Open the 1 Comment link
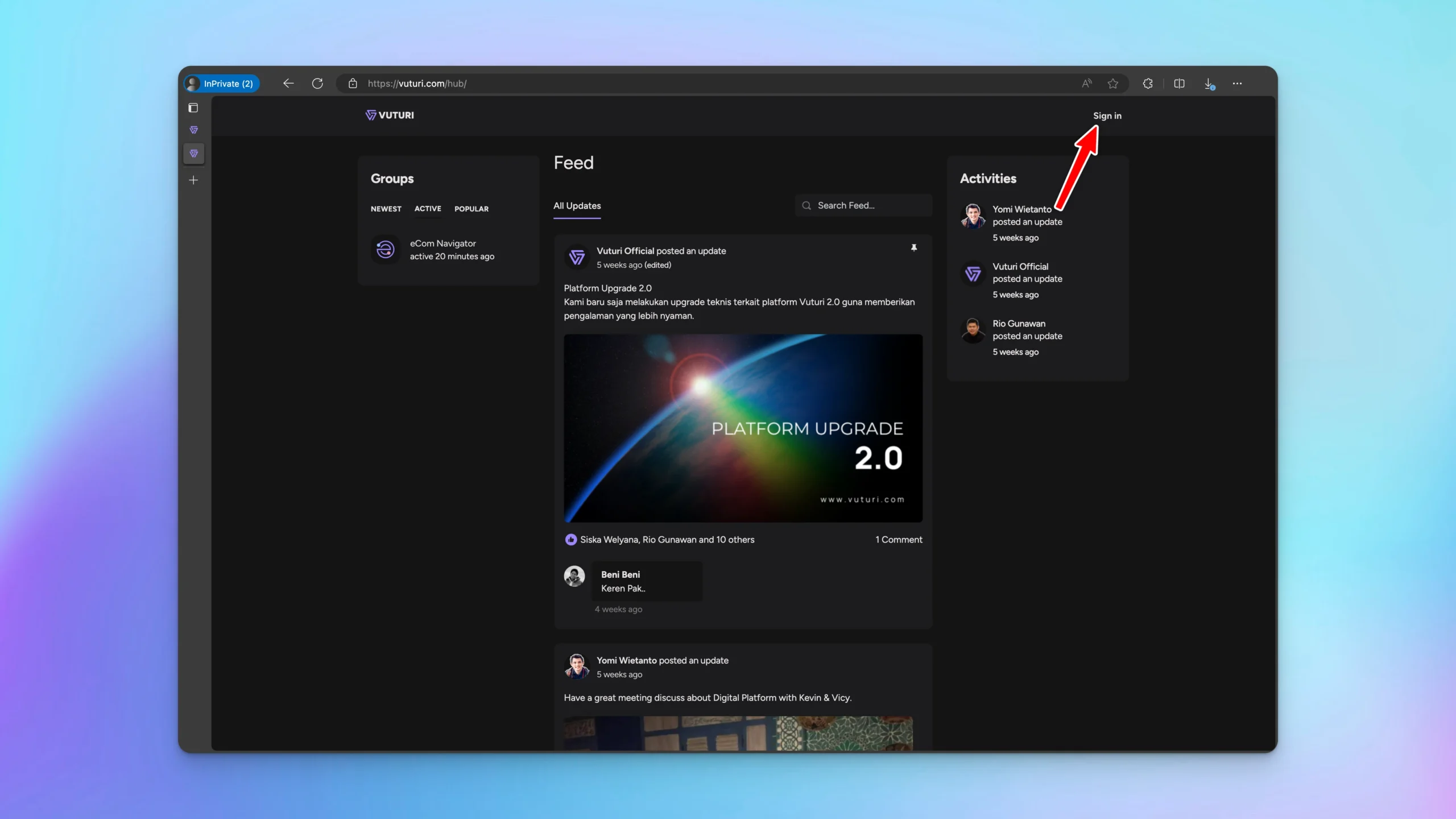The width and height of the screenshot is (1456, 819). point(899,540)
